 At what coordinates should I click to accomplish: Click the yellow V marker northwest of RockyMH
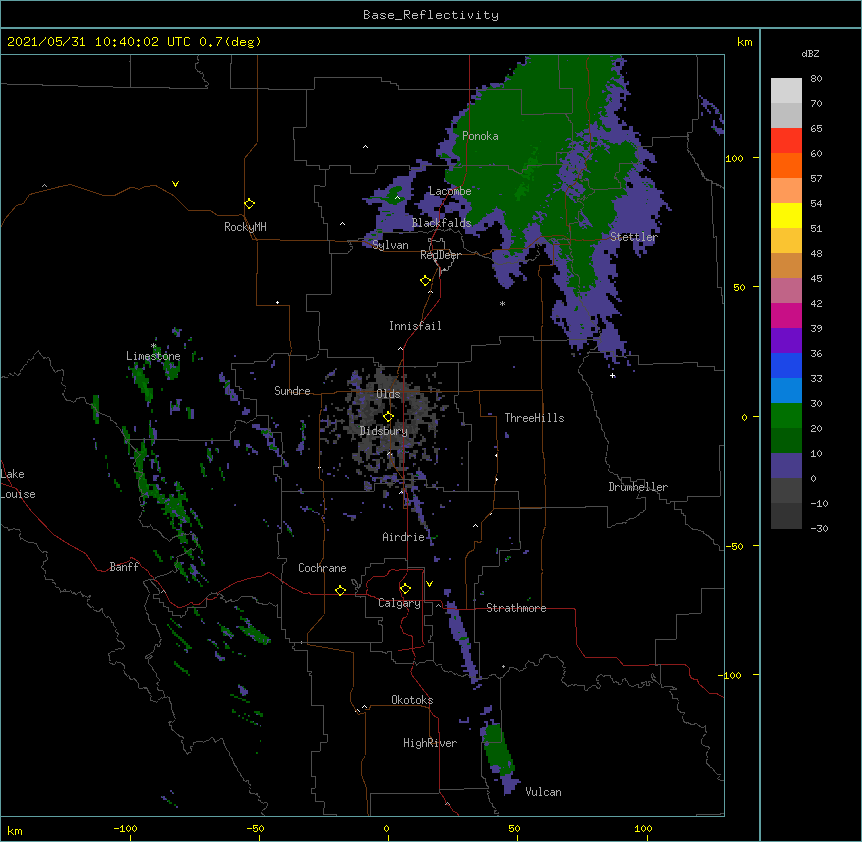point(175,184)
